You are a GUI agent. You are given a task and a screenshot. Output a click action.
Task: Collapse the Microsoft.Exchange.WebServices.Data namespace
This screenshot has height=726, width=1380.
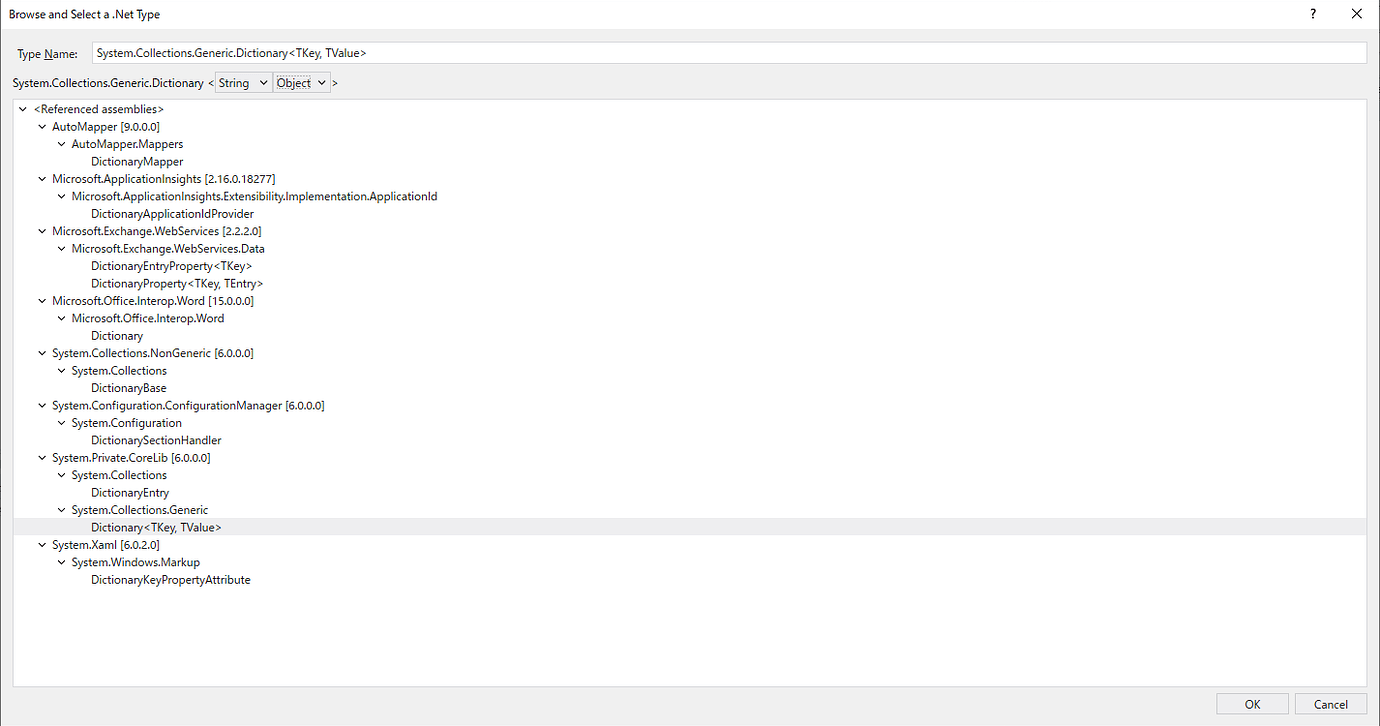click(60, 248)
